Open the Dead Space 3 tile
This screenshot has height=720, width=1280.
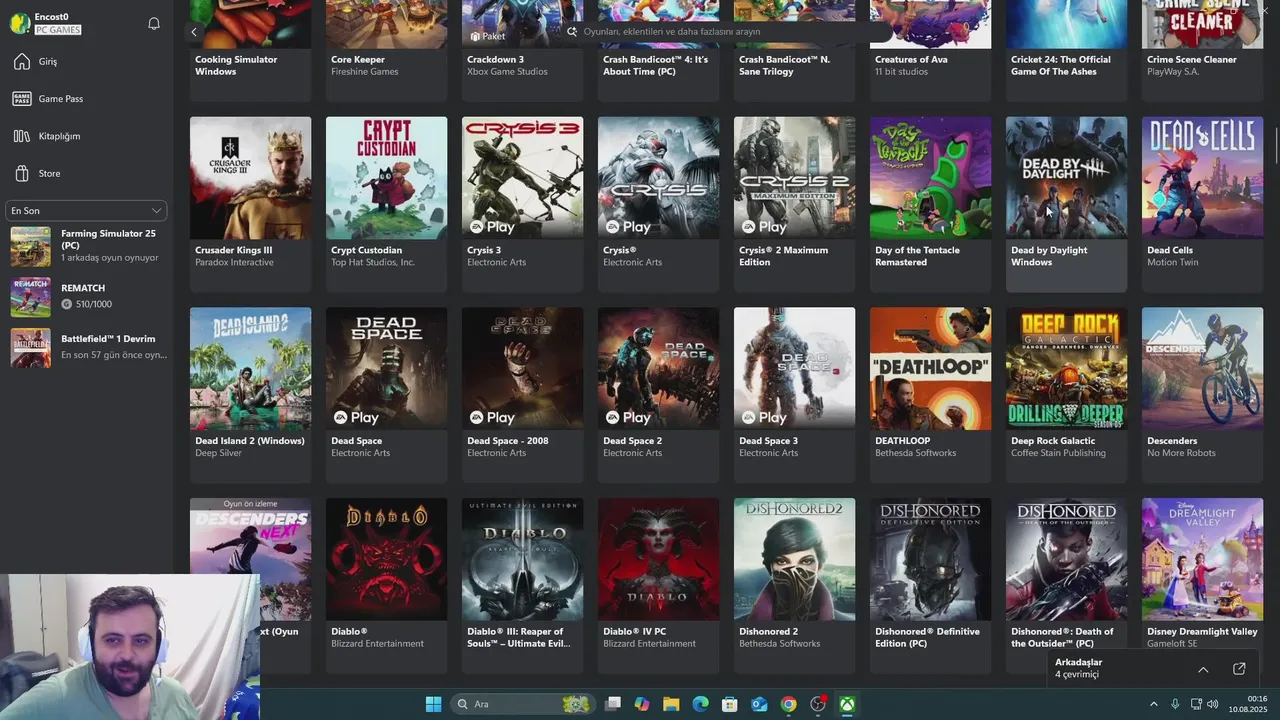tap(794, 395)
